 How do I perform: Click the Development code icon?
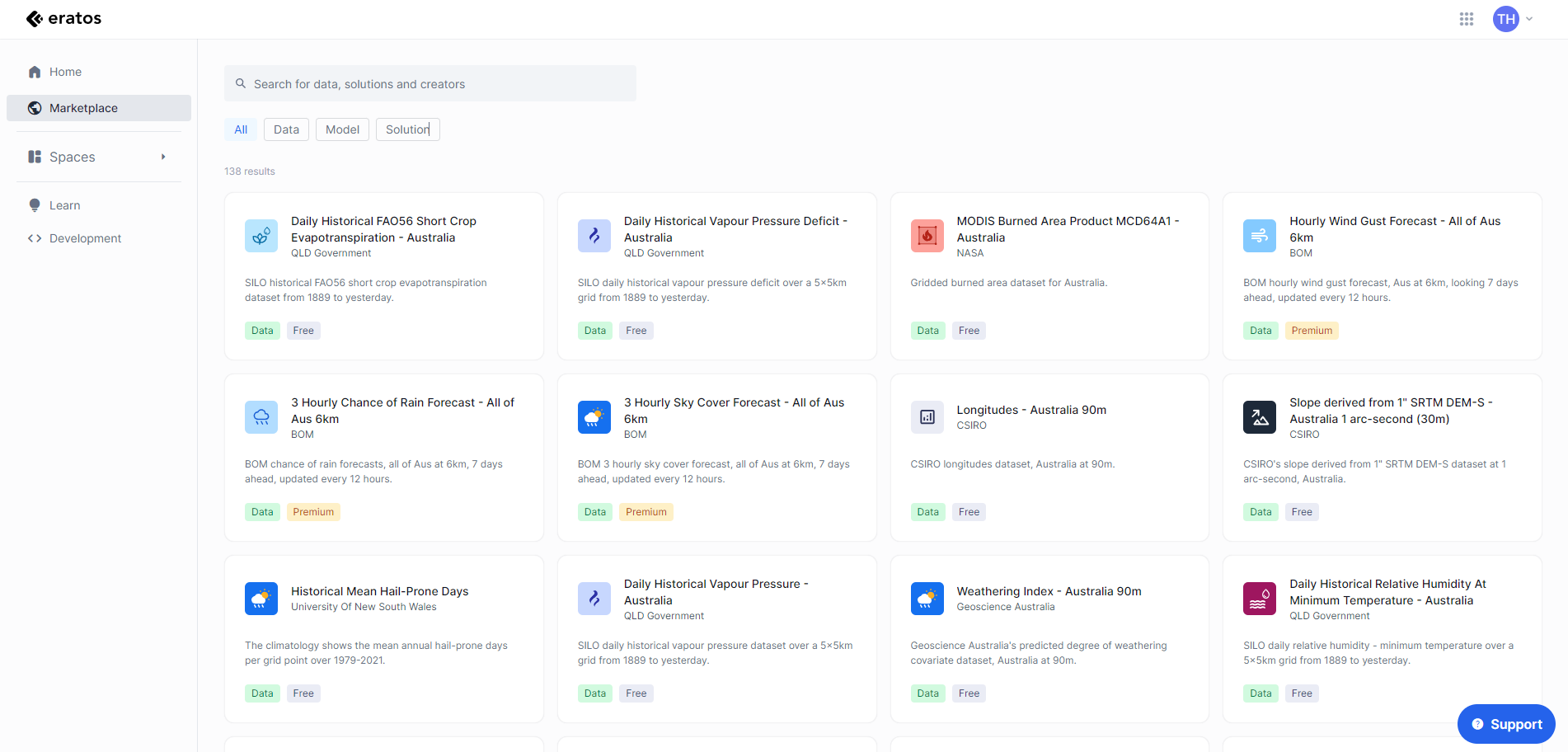pyautogui.click(x=35, y=238)
